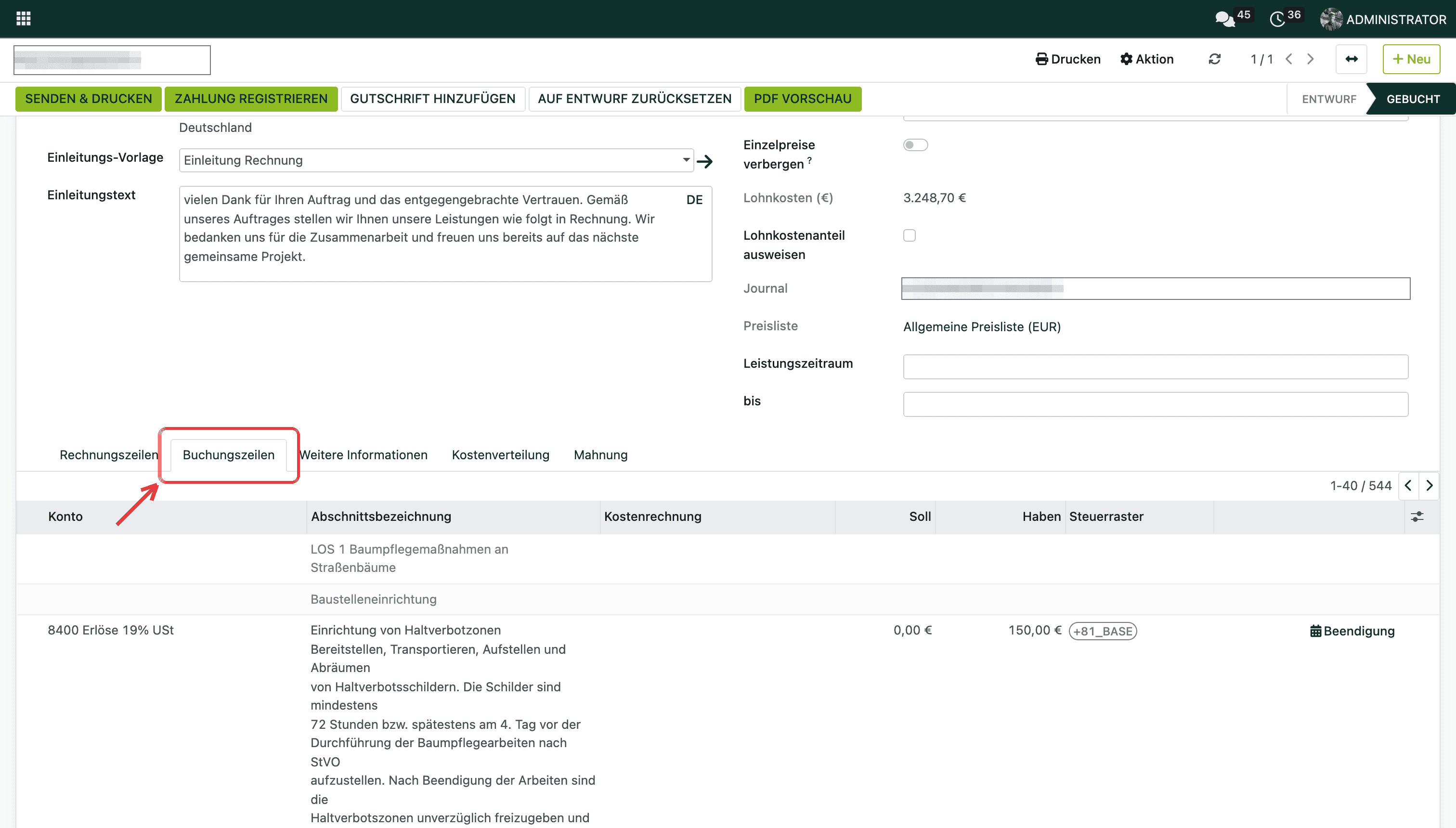Open the activities clock icon
The height and width of the screenshot is (828, 1456).
(1277, 19)
